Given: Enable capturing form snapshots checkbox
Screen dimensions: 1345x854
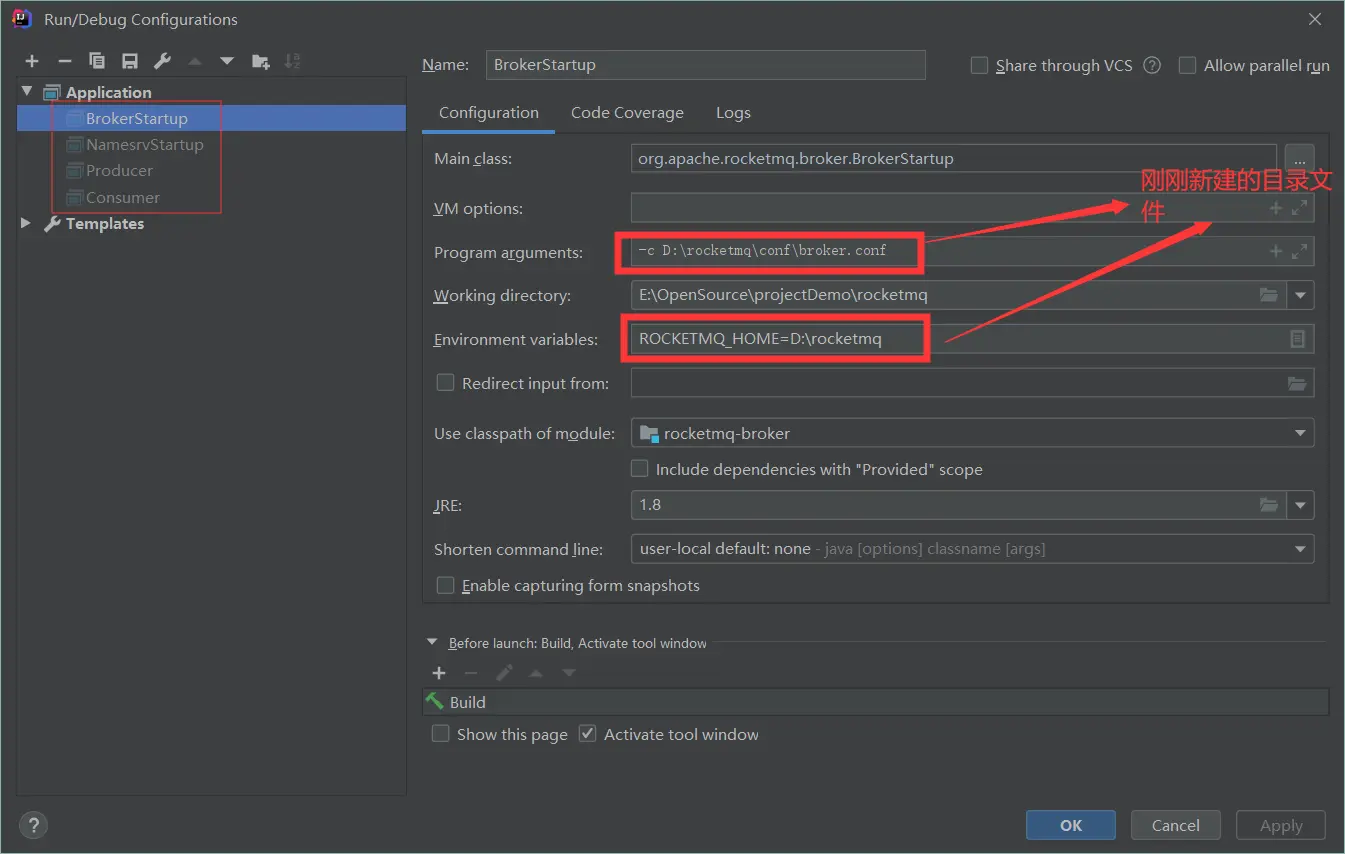Looking at the screenshot, I should pos(446,585).
